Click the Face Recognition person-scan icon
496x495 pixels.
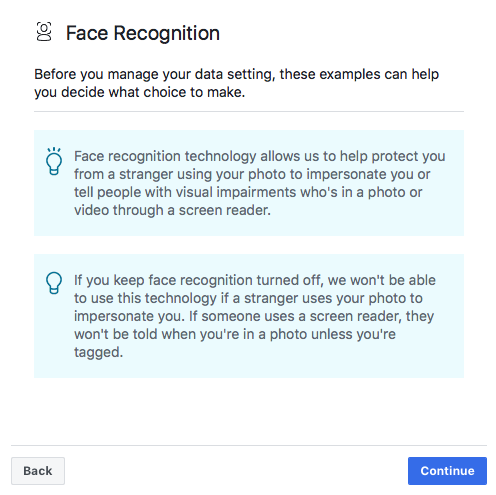[44, 32]
